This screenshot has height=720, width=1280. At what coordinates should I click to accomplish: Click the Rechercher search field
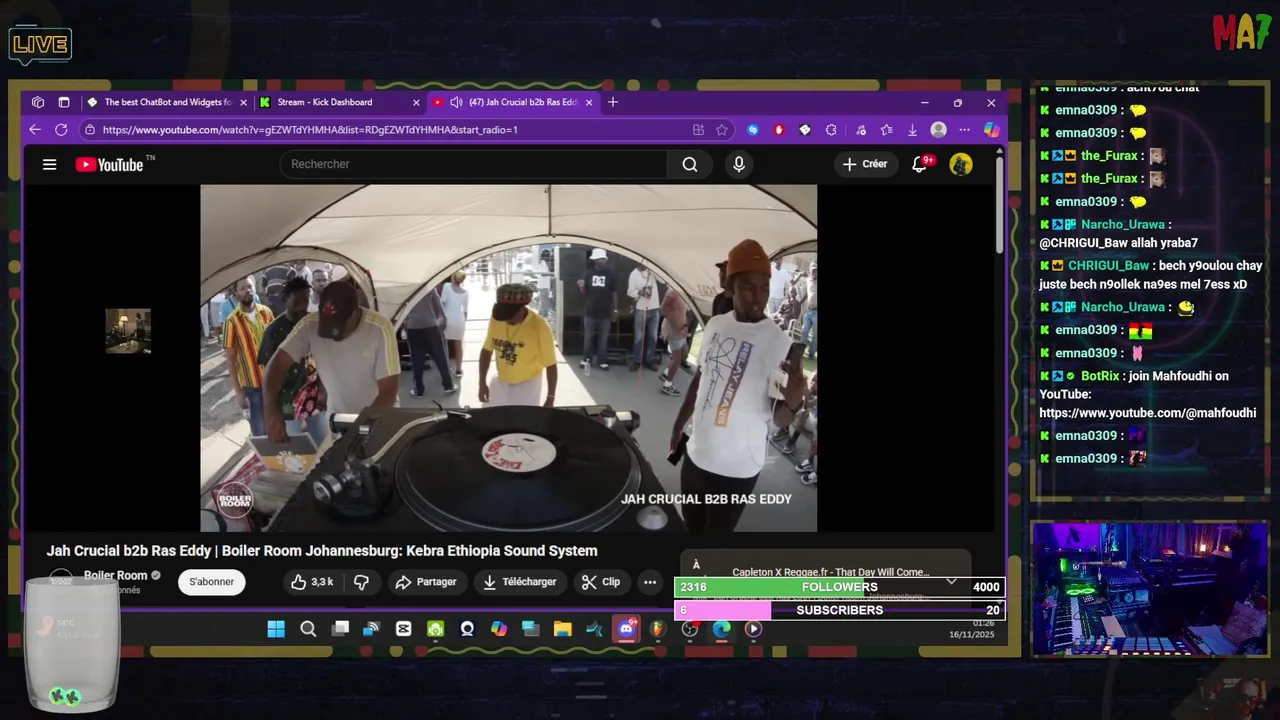(x=473, y=164)
